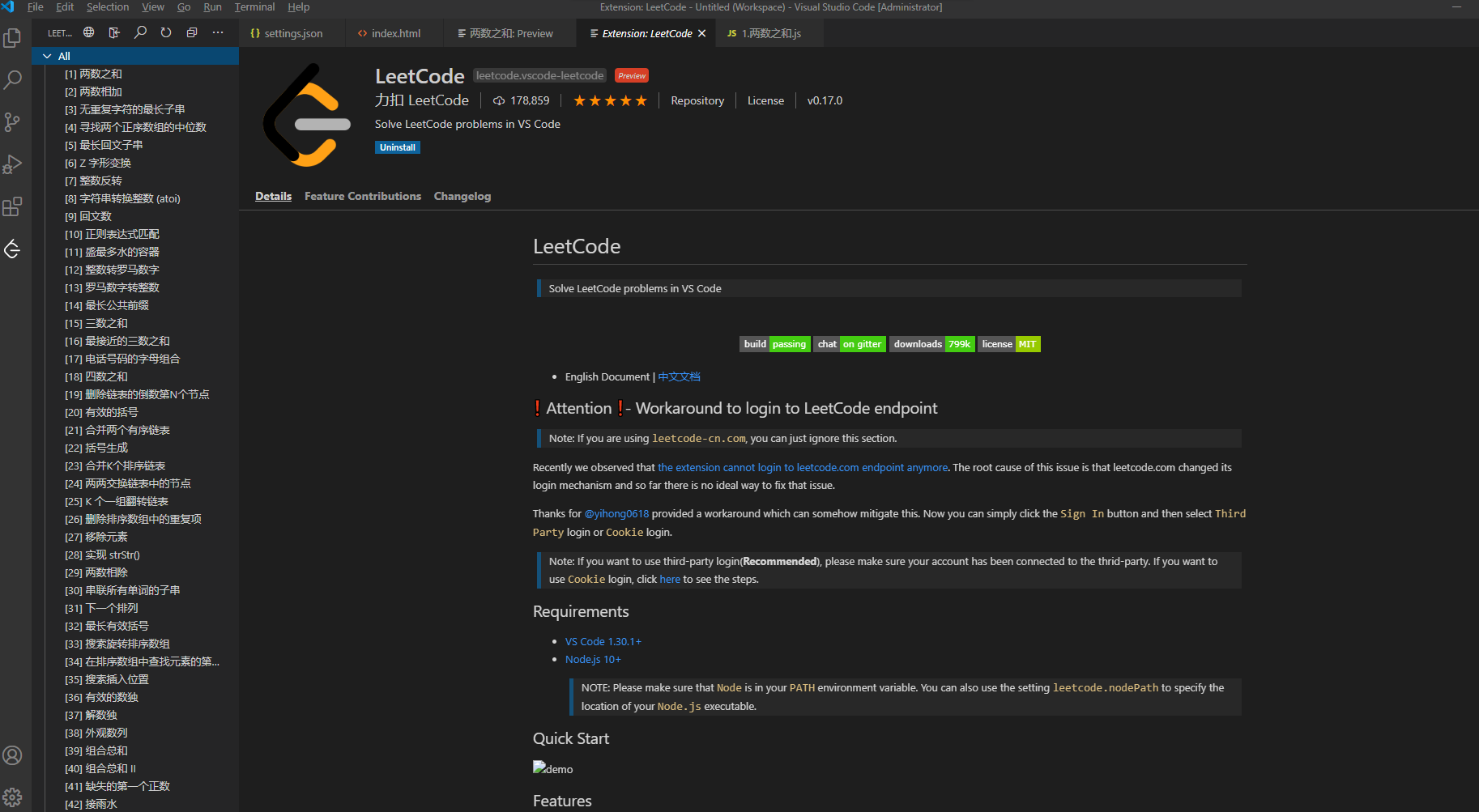The width and height of the screenshot is (1479, 812).
Task: Click the build passing badge
Action: pyautogui.click(x=775, y=344)
